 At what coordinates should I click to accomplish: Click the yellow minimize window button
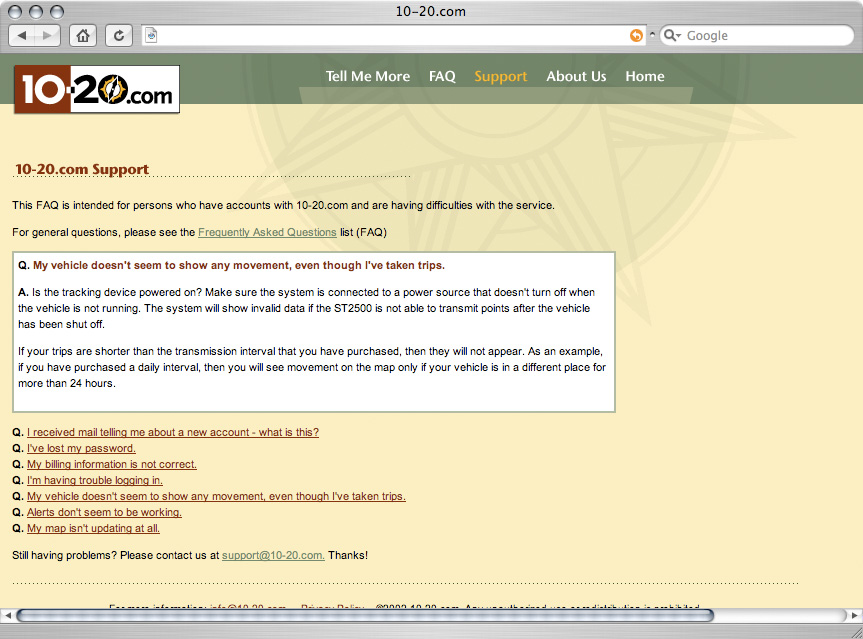36,12
